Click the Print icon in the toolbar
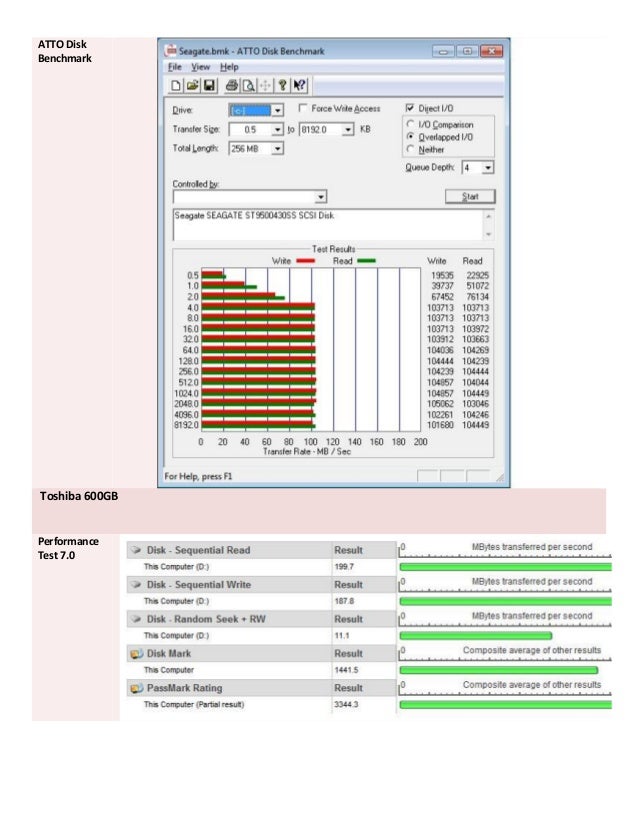 tap(232, 85)
